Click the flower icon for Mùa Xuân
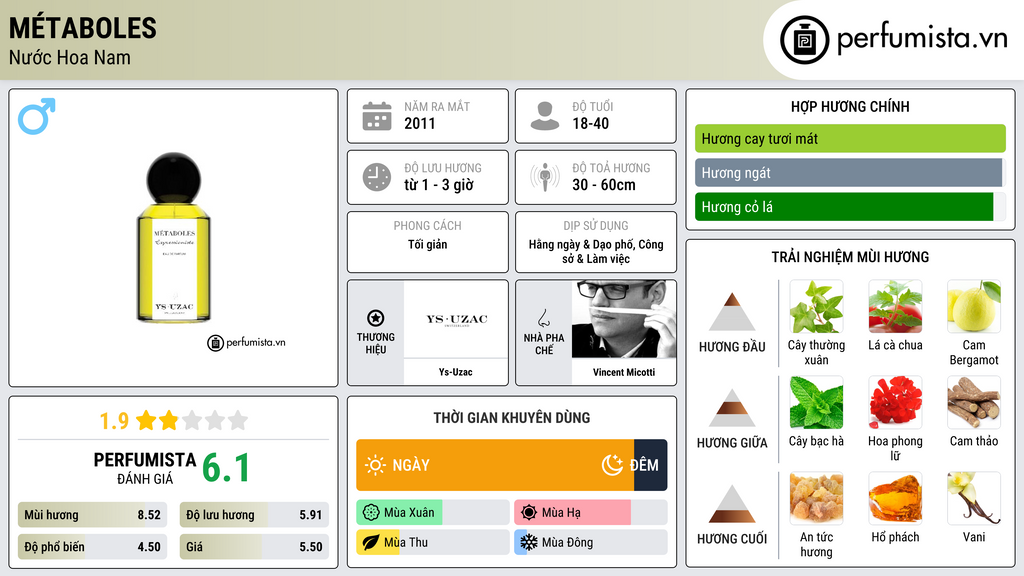 [371, 513]
